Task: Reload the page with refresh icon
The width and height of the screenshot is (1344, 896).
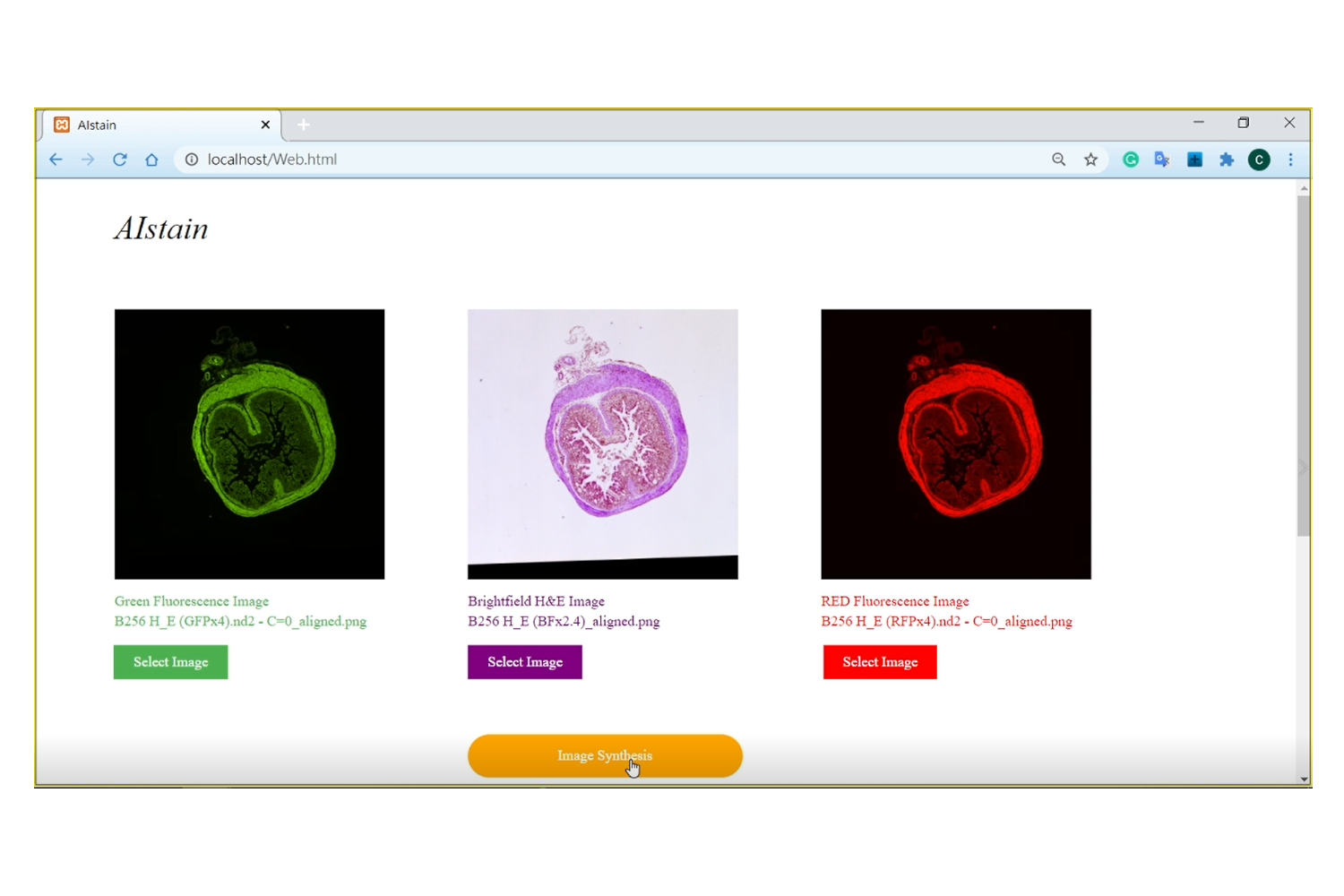Action: [x=119, y=159]
